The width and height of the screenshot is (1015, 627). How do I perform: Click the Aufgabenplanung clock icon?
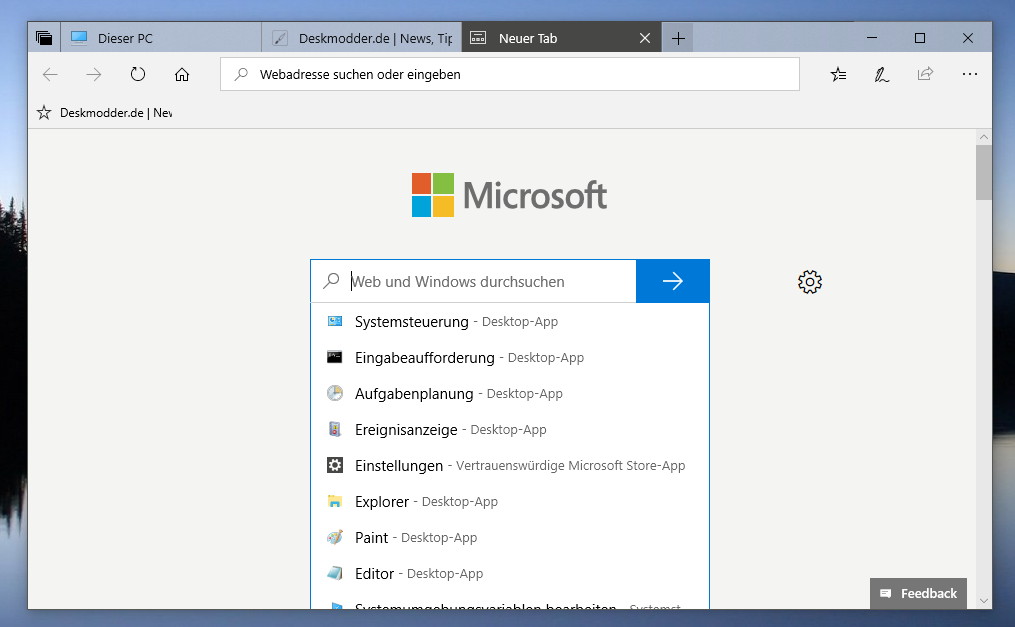[x=335, y=393]
